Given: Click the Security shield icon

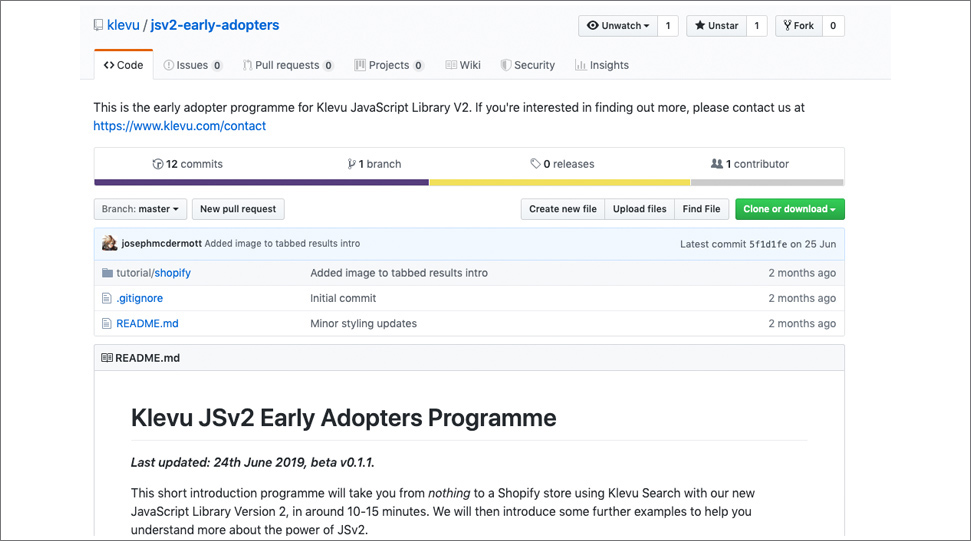Looking at the screenshot, I should pyautogui.click(x=506, y=65).
